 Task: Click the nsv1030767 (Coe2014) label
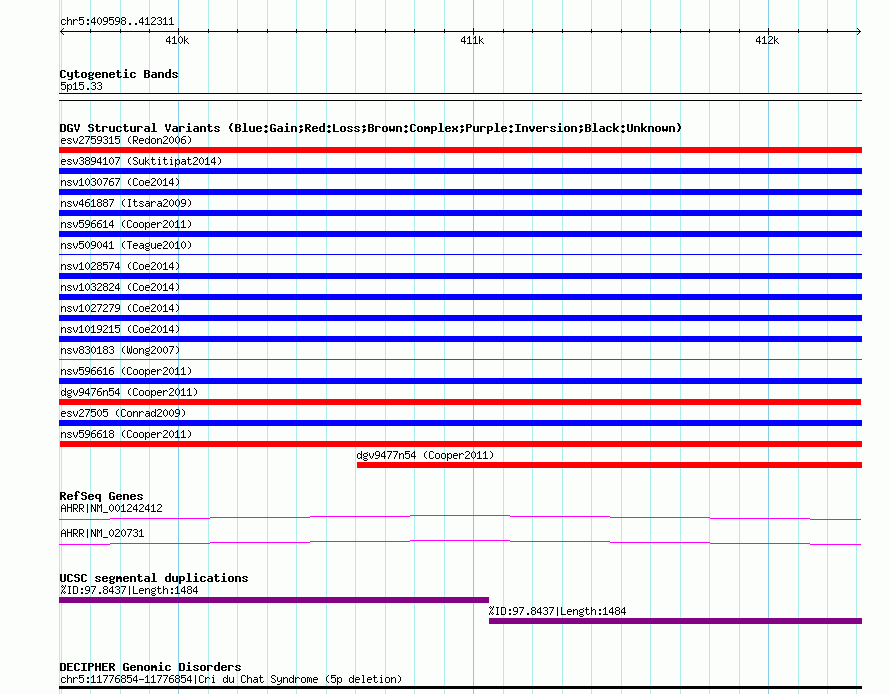(x=120, y=182)
